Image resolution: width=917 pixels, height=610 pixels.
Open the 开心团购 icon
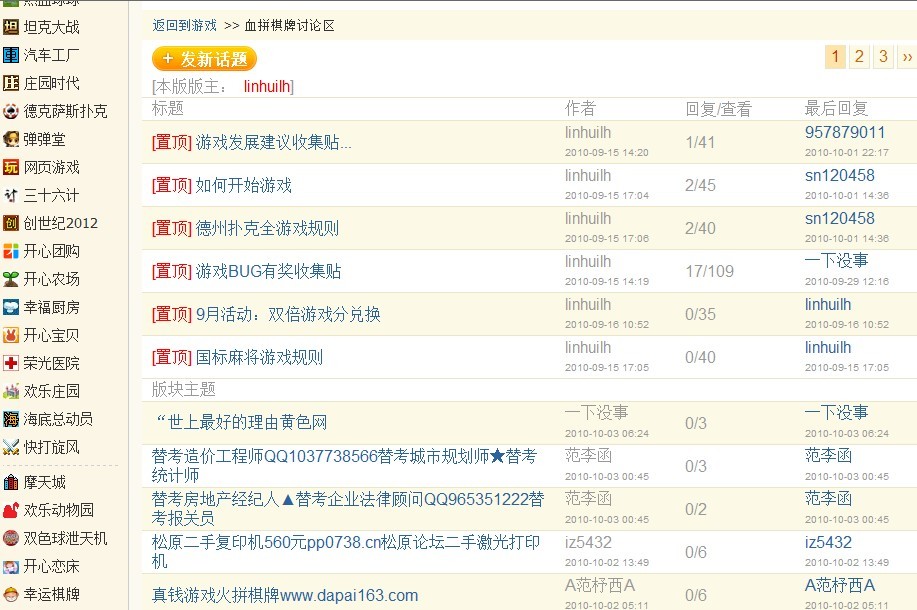coord(11,251)
